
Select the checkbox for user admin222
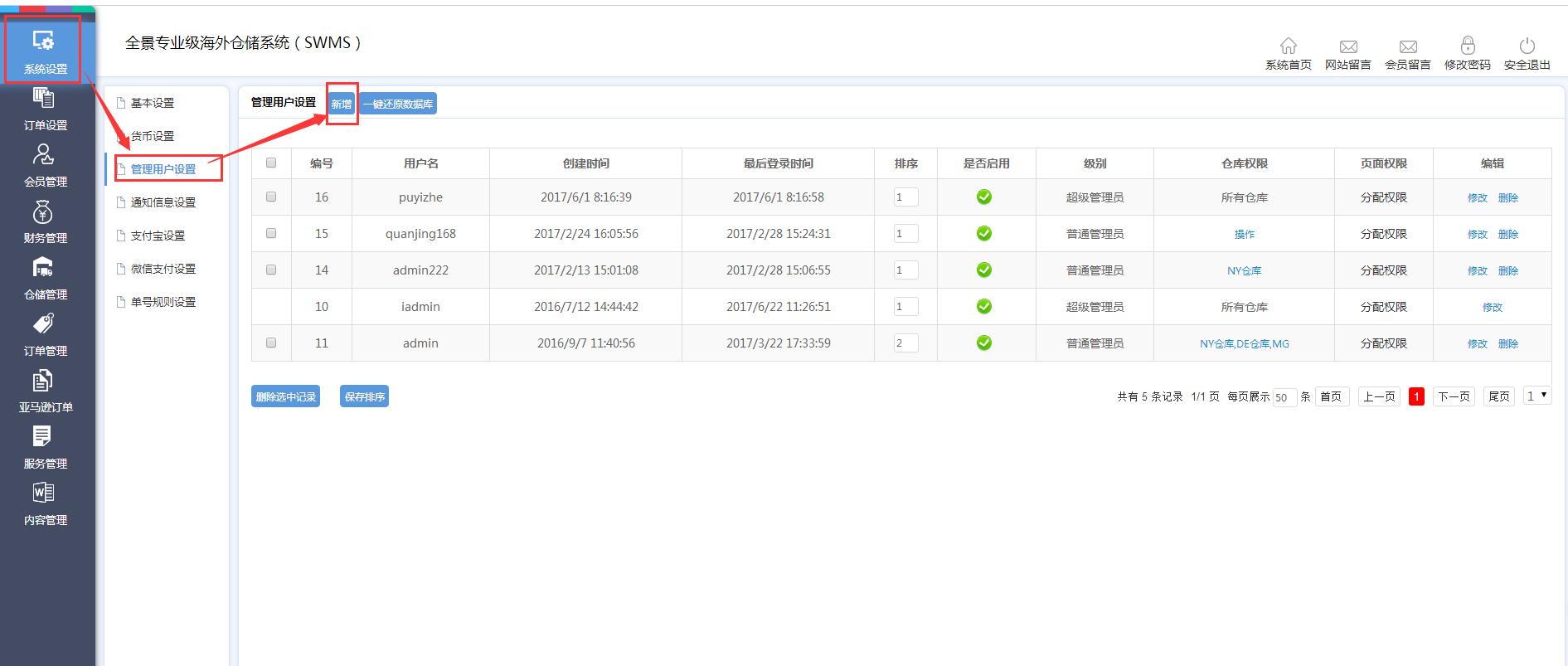click(271, 270)
